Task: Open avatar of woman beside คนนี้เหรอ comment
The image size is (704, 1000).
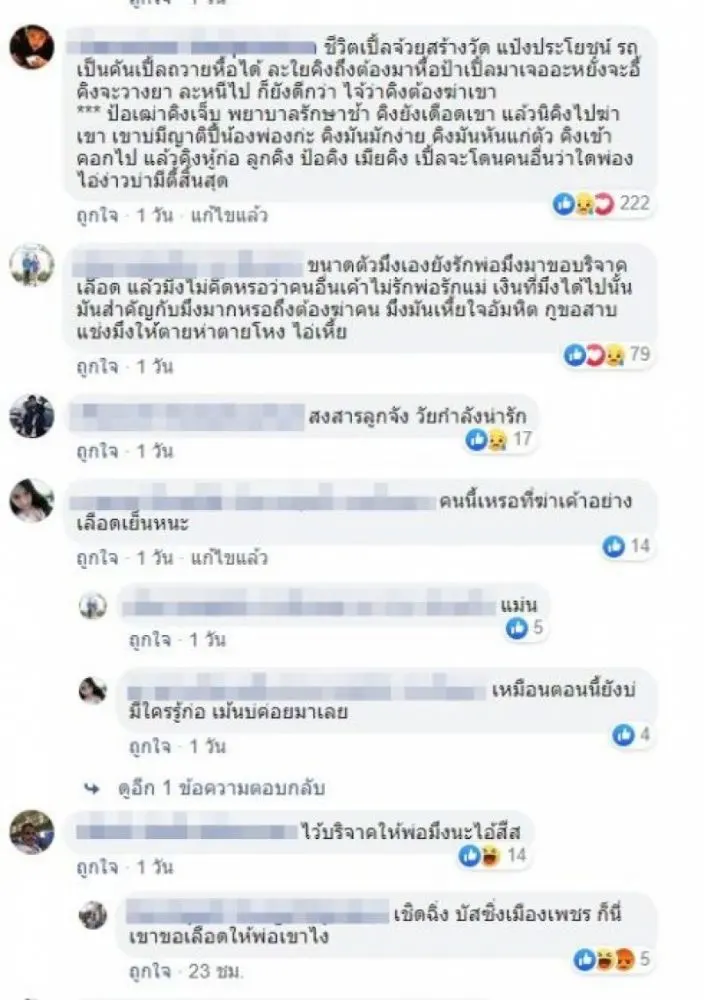Action: [x=32, y=500]
